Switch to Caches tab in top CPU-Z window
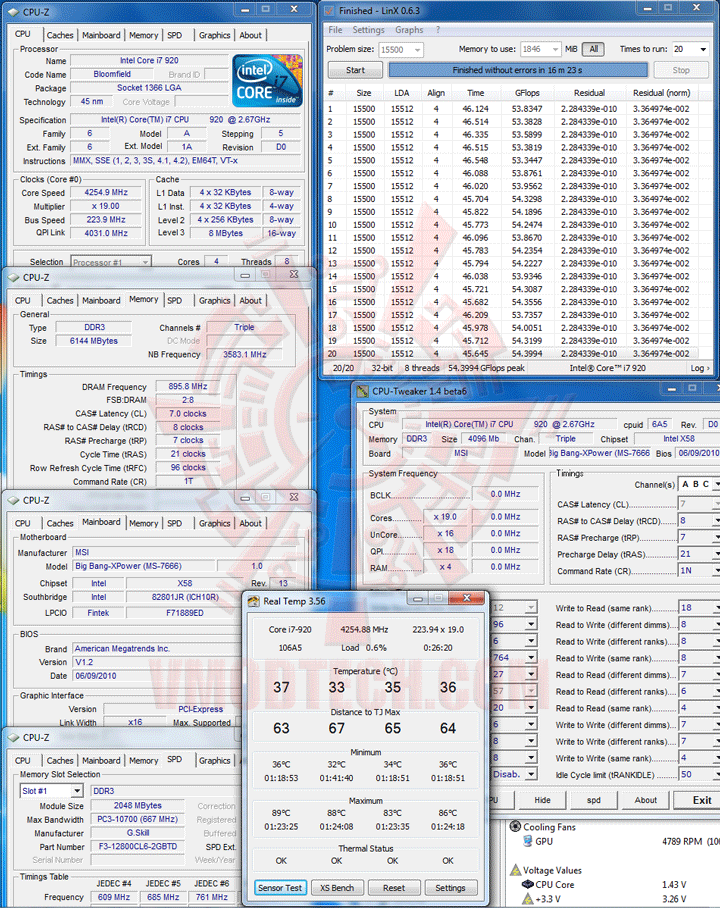Image resolution: width=720 pixels, height=908 pixels. 60,35
